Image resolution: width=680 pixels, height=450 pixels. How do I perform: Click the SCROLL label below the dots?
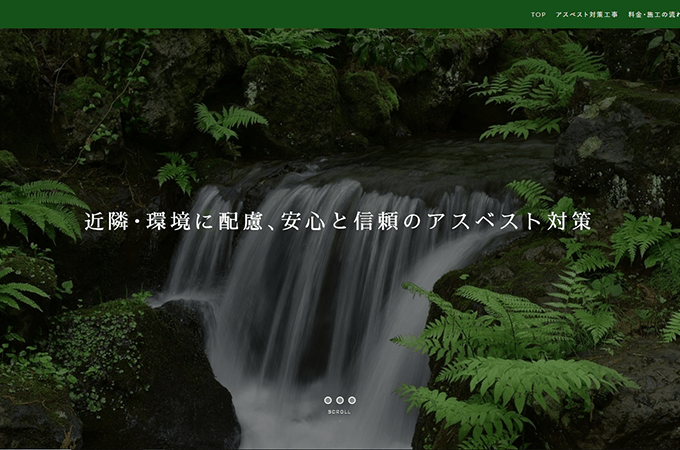[340, 411]
